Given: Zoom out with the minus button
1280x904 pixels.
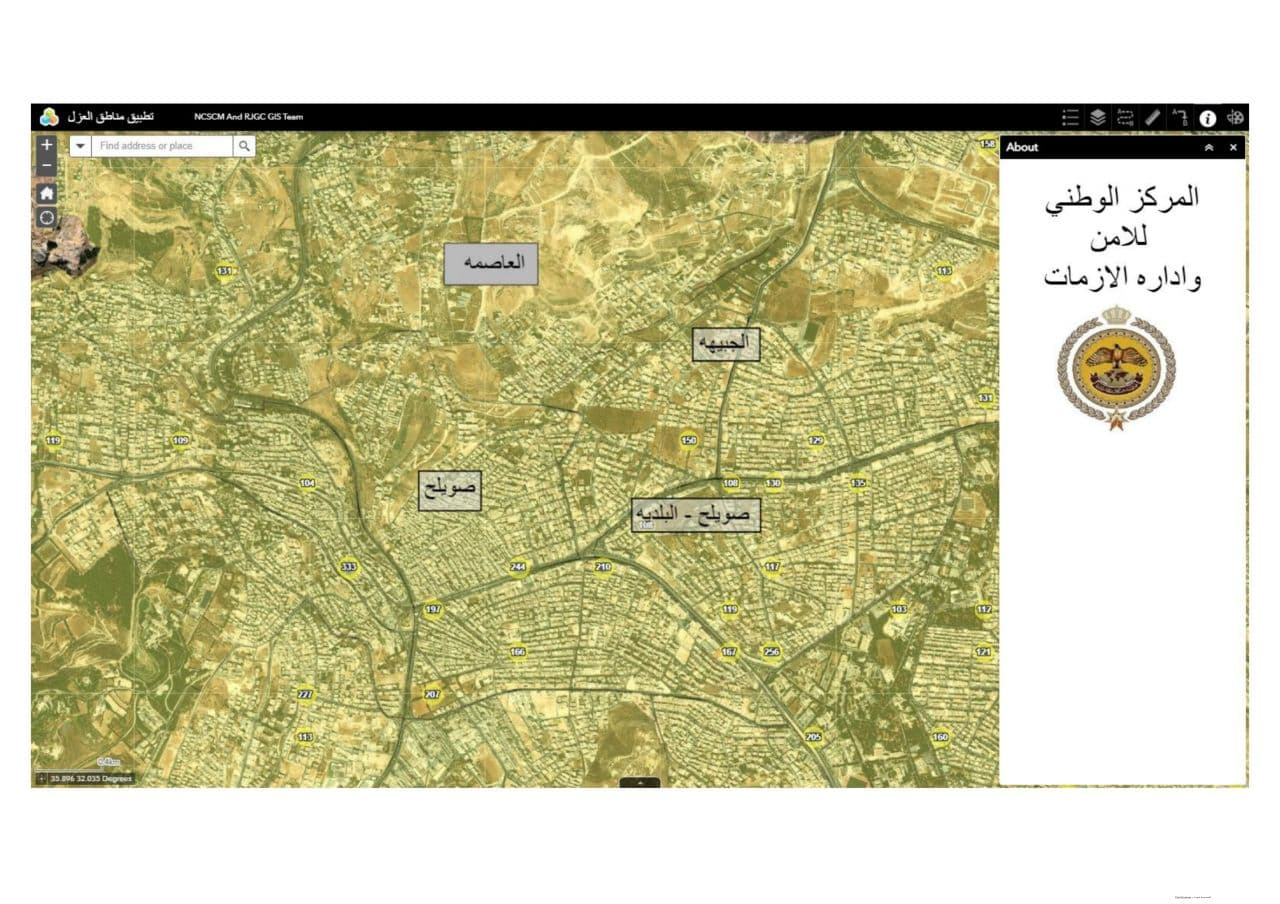Looking at the screenshot, I should [x=47, y=165].
